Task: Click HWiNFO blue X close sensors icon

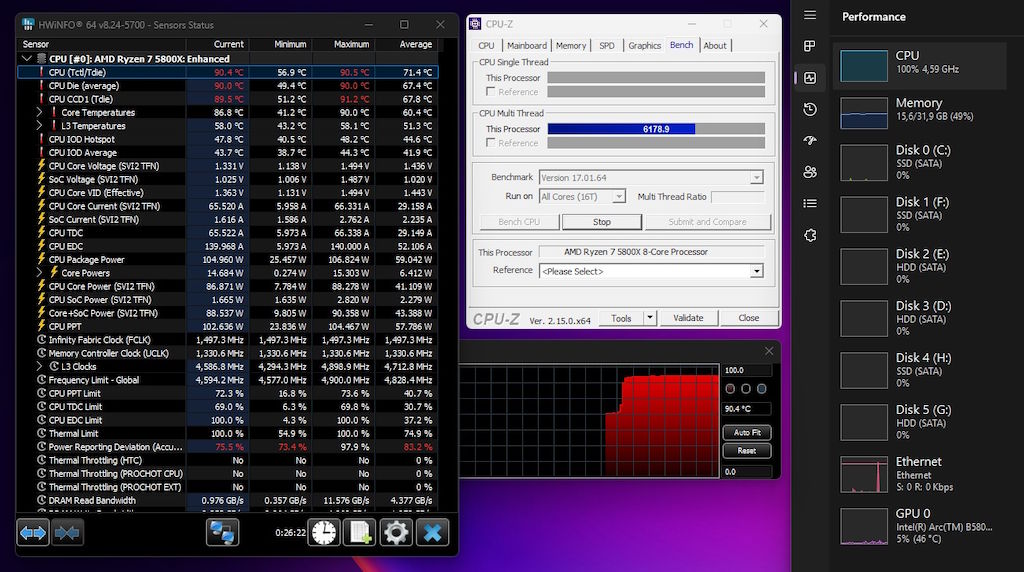Action: pyautogui.click(x=432, y=533)
